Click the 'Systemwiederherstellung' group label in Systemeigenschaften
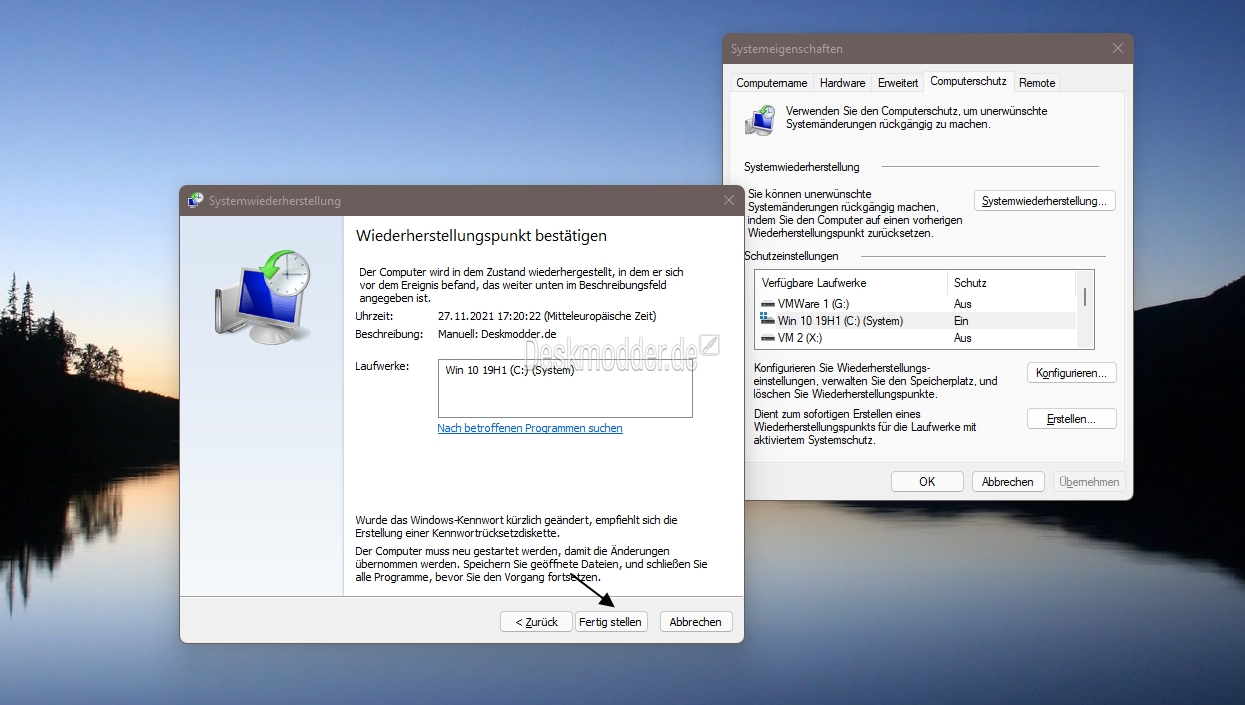Screen dimensions: 1245x705 pos(802,167)
